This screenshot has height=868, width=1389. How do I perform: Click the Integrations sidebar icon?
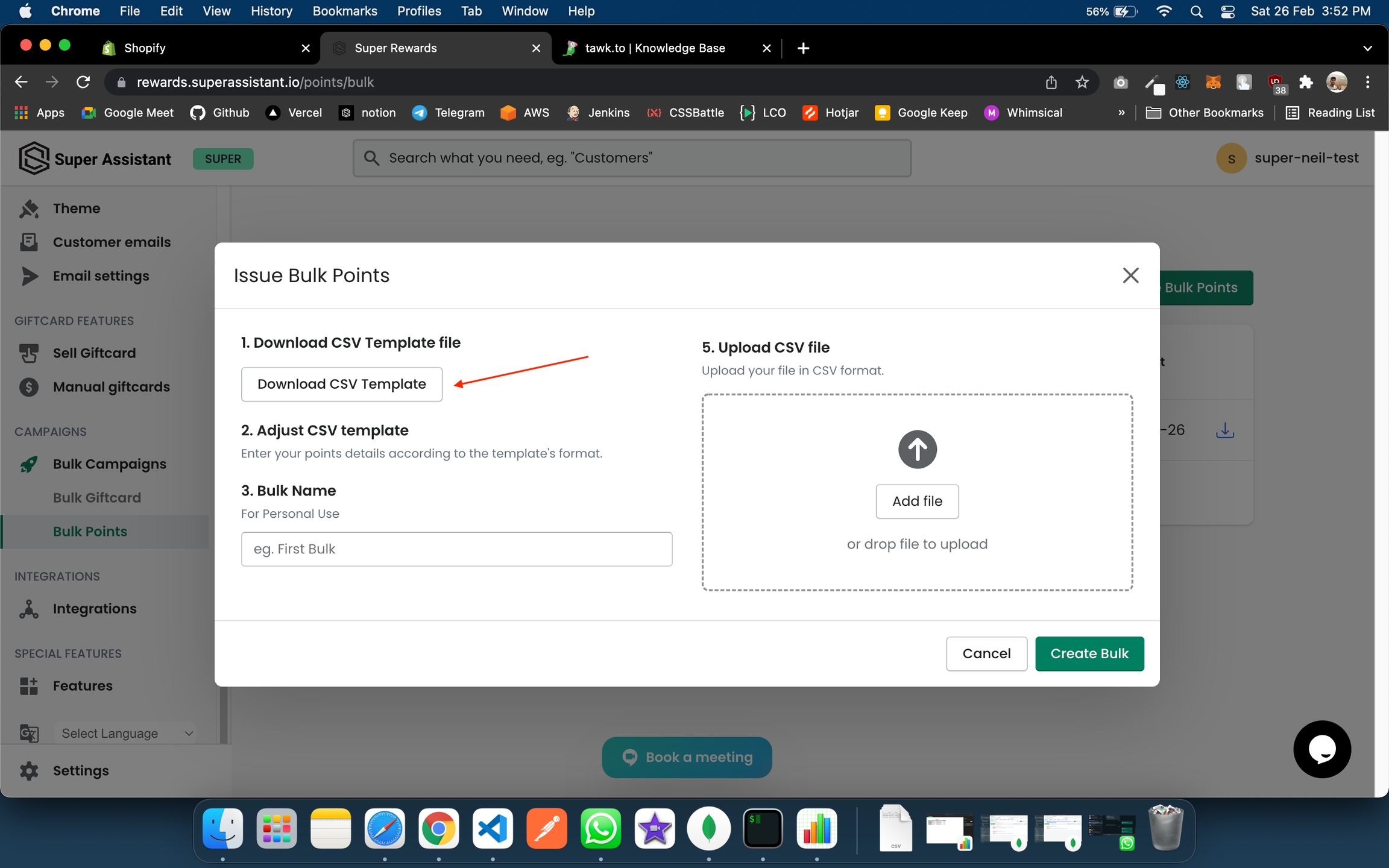(29, 609)
